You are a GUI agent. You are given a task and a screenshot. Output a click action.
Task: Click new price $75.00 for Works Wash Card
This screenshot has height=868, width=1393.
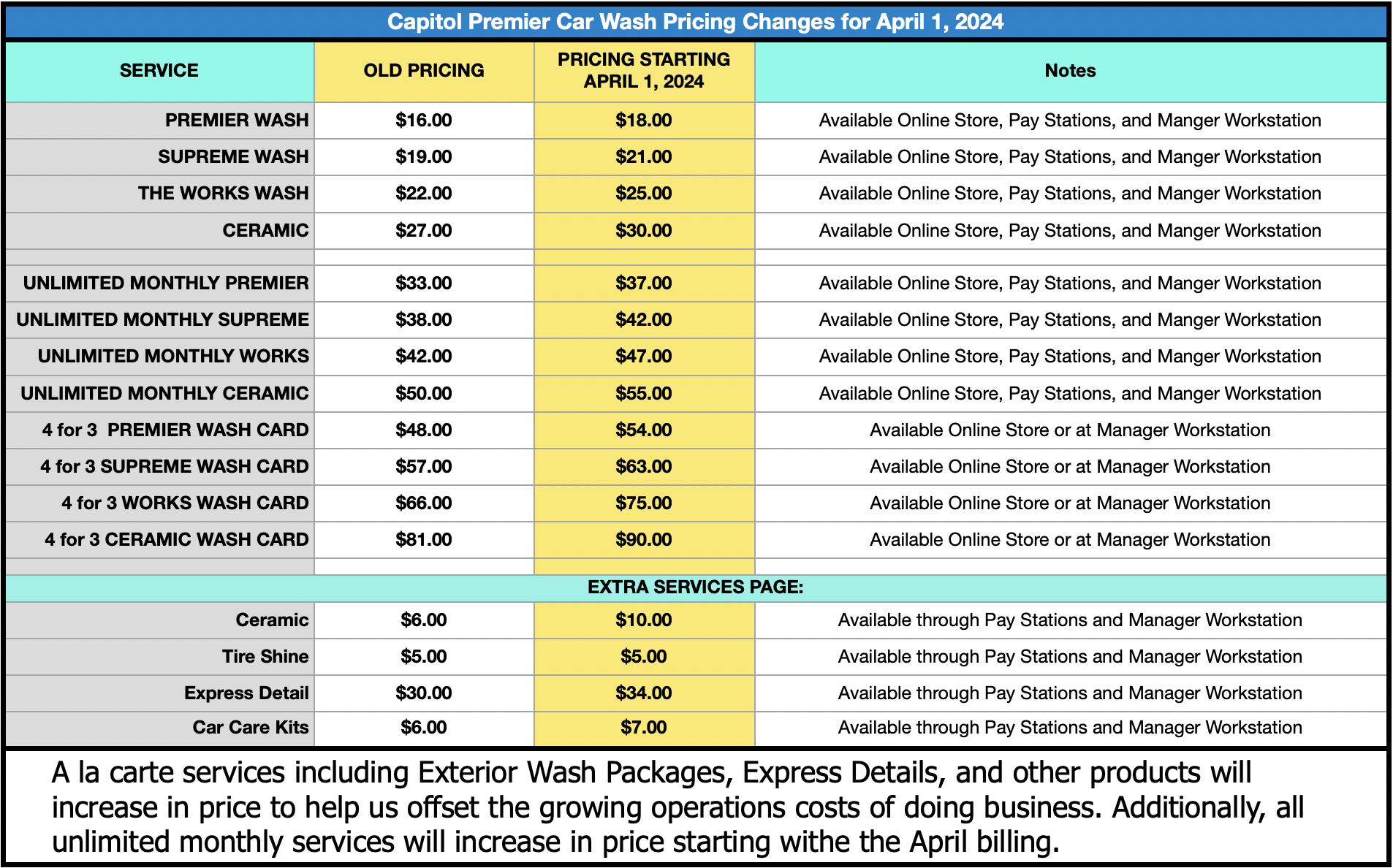[644, 503]
